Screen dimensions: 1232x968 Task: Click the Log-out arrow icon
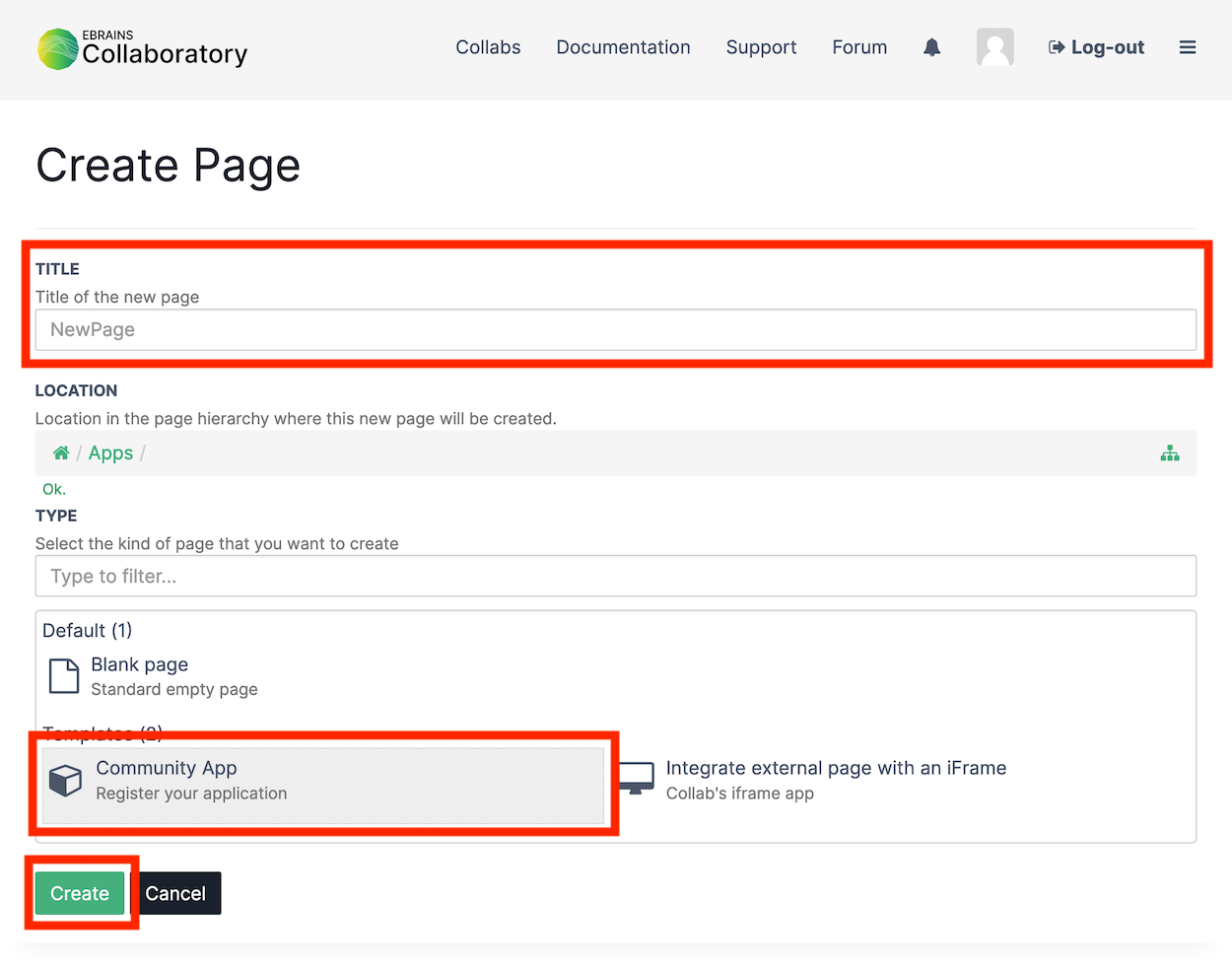[x=1057, y=46]
